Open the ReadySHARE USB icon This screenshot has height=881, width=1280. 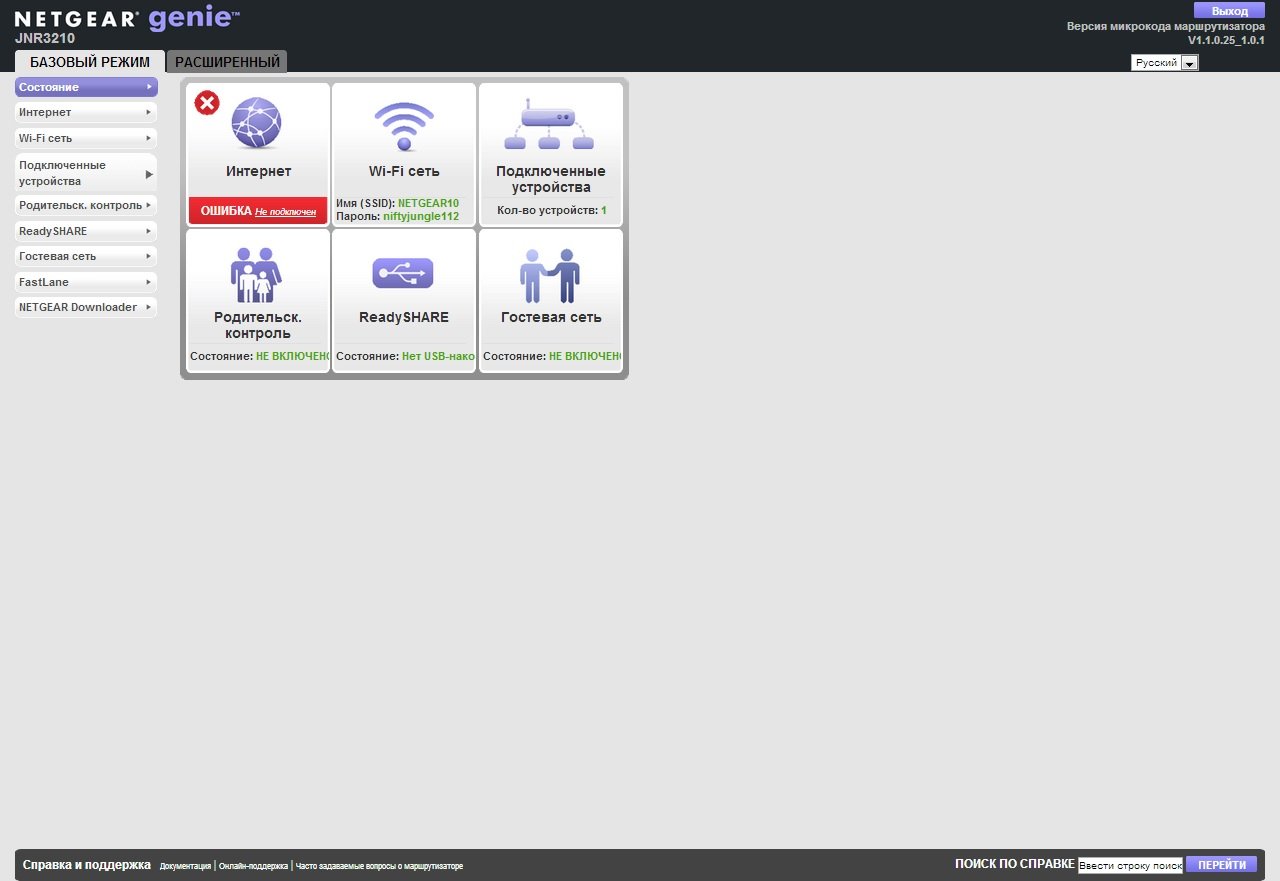click(403, 273)
